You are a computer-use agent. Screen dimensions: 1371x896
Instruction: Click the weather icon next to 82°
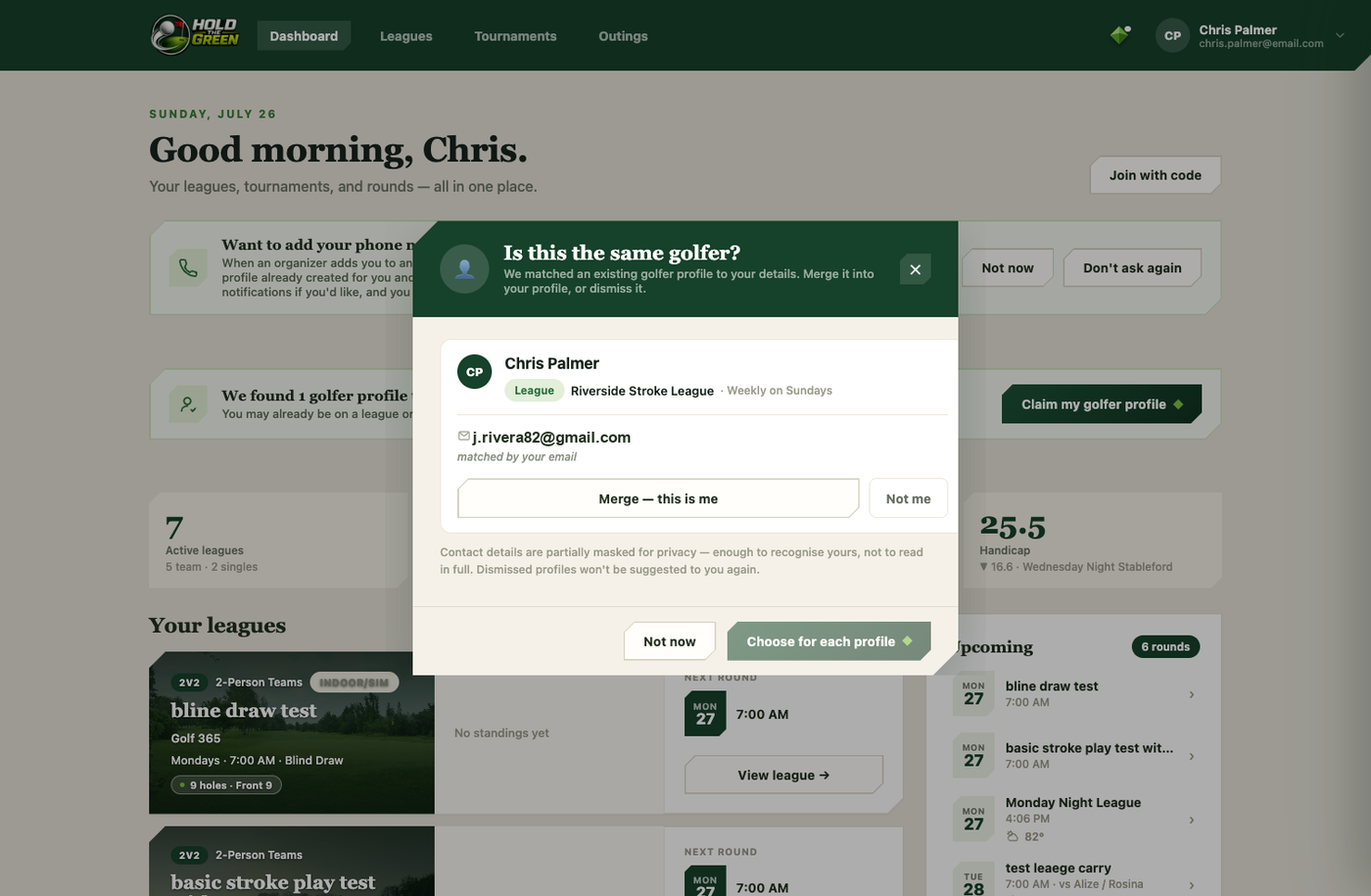(x=1013, y=836)
